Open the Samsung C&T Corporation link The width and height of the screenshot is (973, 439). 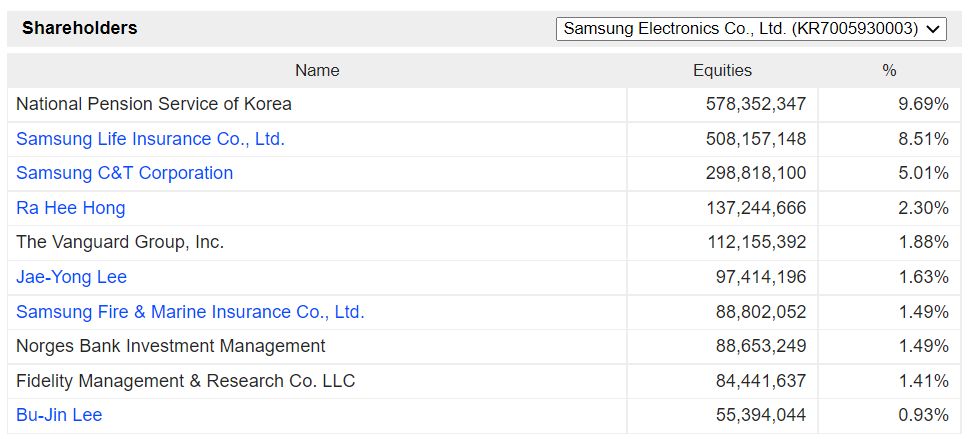124,173
